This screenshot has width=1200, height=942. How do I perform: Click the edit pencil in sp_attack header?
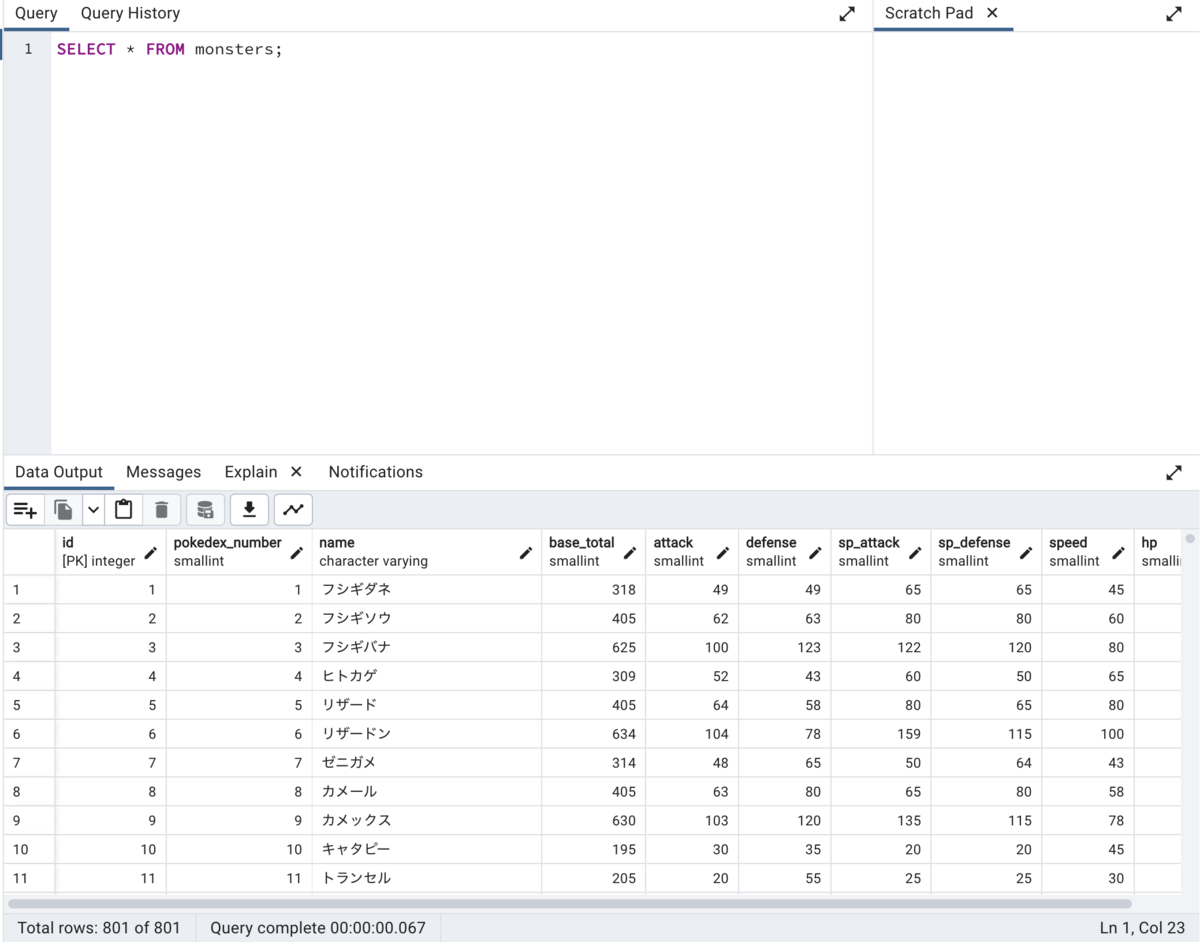[x=915, y=552]
